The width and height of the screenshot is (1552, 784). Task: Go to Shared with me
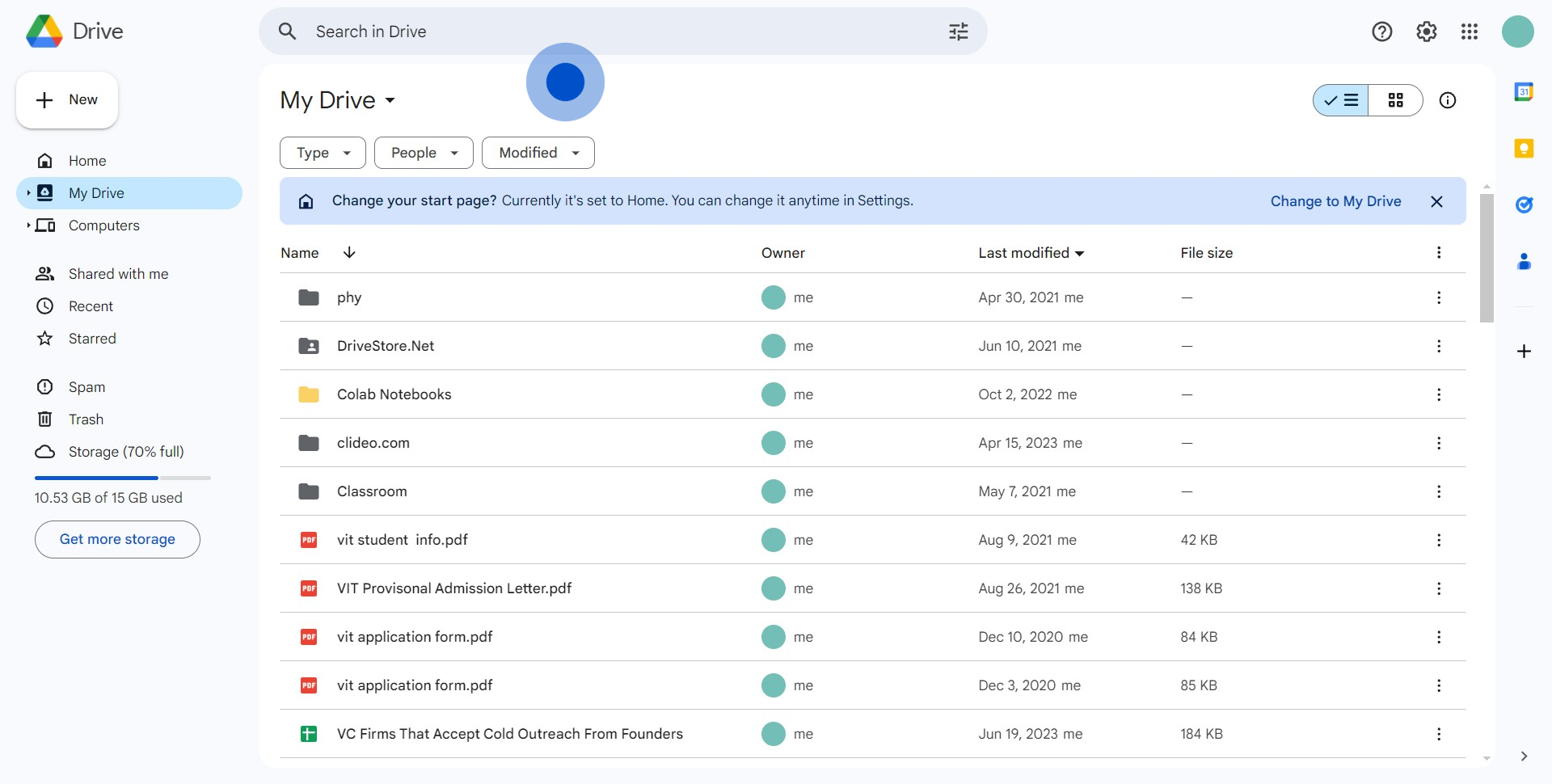[118, 274]
